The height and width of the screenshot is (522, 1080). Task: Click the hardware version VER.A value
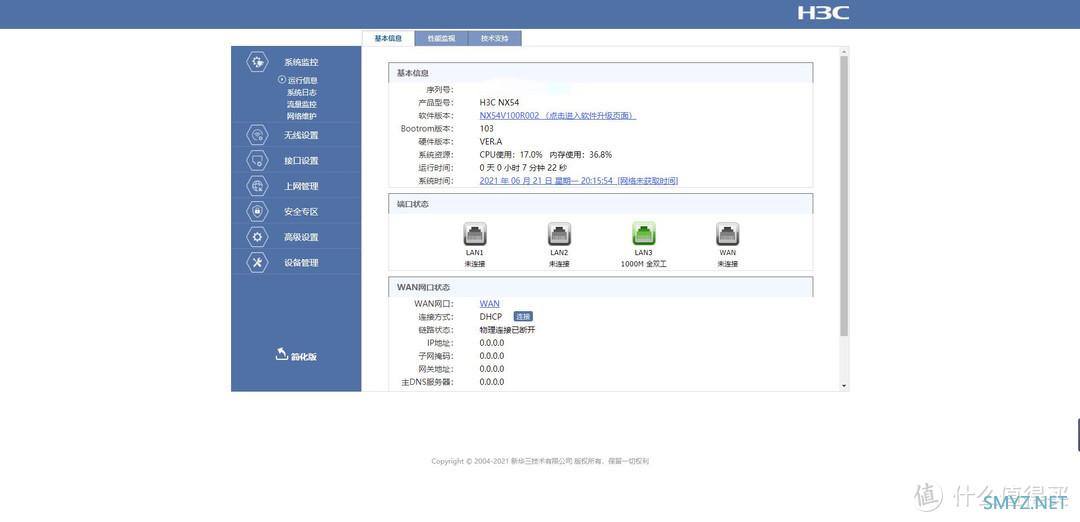point(491,142)
